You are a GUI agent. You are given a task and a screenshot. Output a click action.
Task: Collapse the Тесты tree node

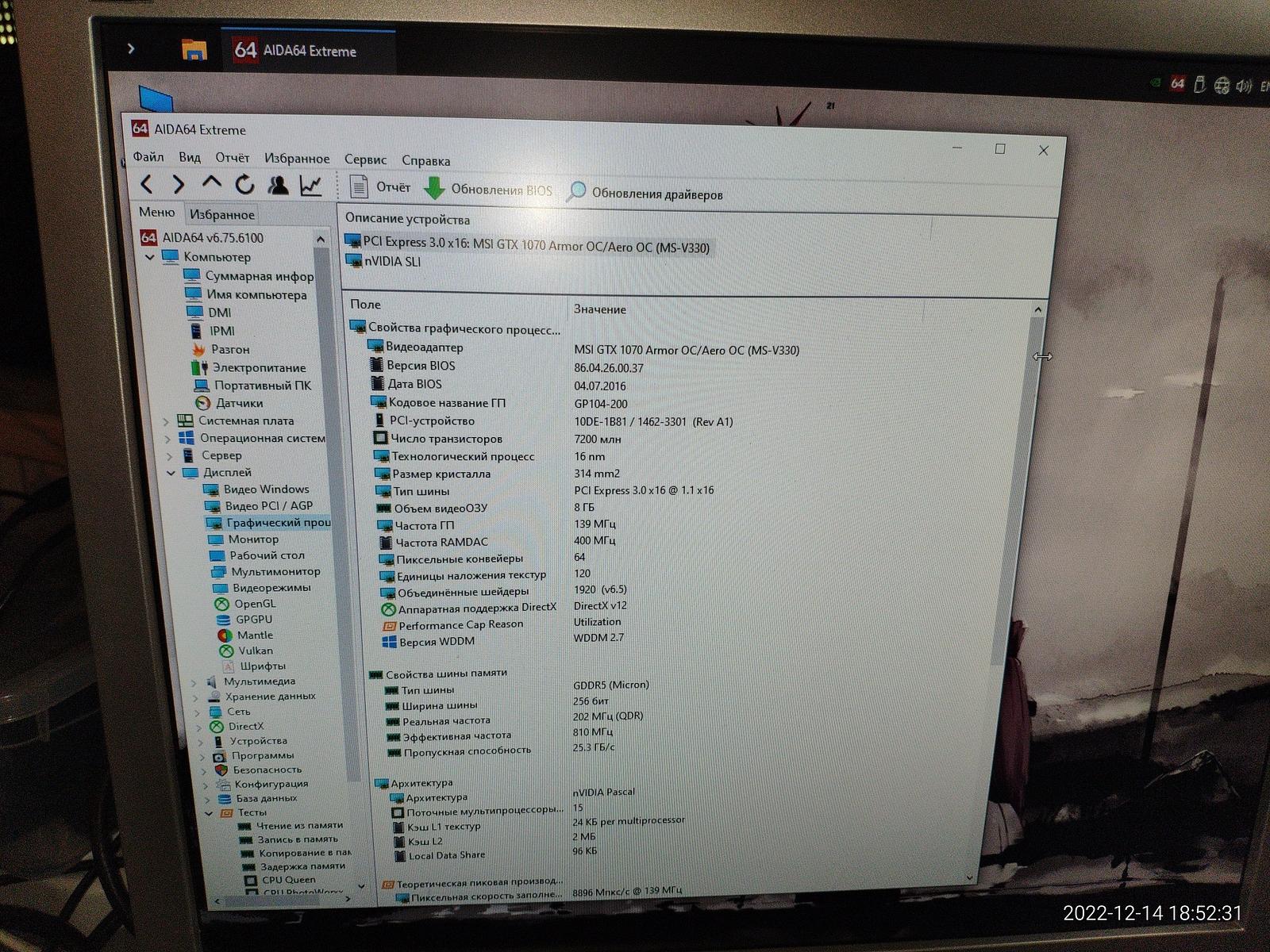209,813
